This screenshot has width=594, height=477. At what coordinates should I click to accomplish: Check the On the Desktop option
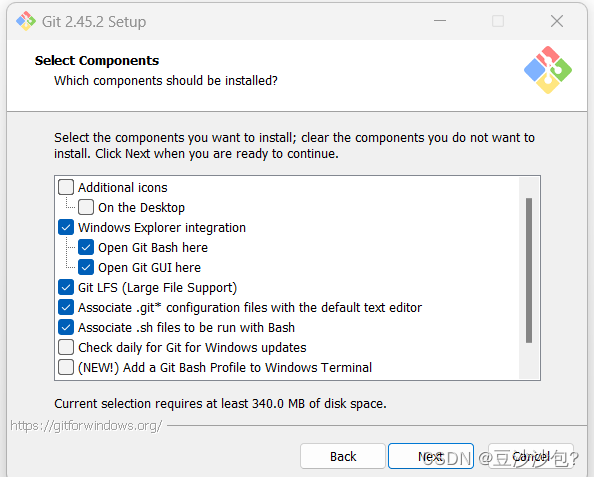86,207
